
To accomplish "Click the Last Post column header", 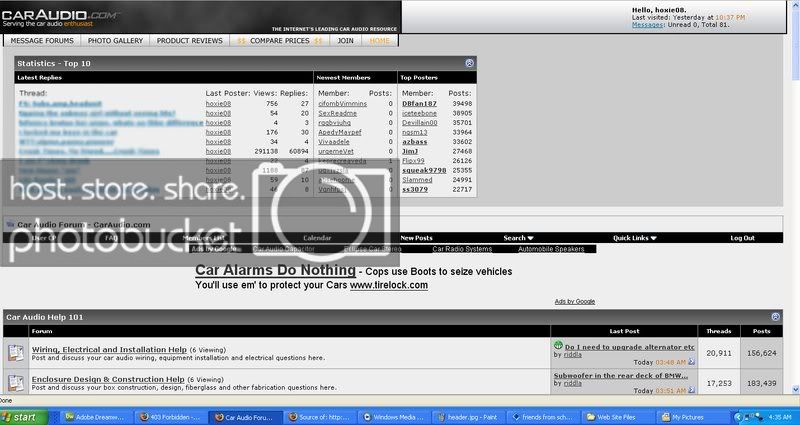I will [x=624, y=331].
